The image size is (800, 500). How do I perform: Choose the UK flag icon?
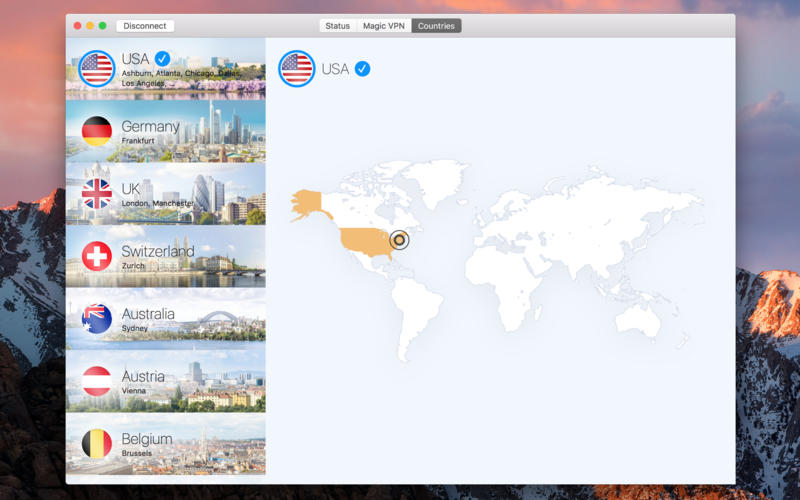97,193
